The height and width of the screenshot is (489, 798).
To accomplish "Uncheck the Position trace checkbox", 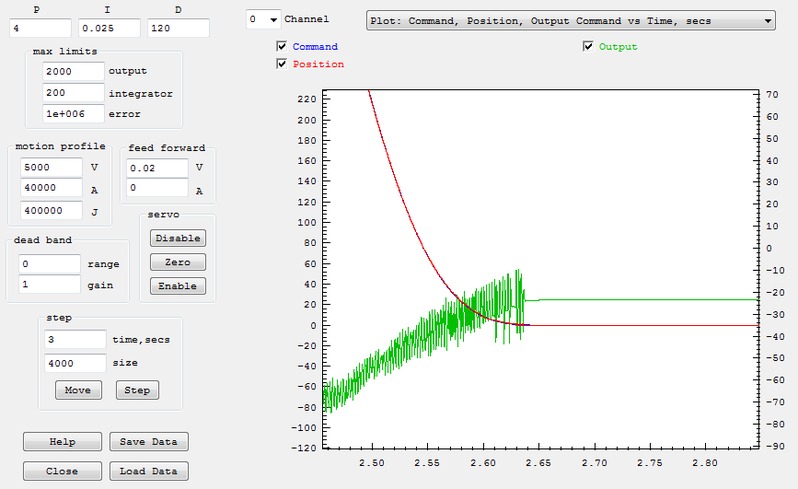I will tap(282, 64).
